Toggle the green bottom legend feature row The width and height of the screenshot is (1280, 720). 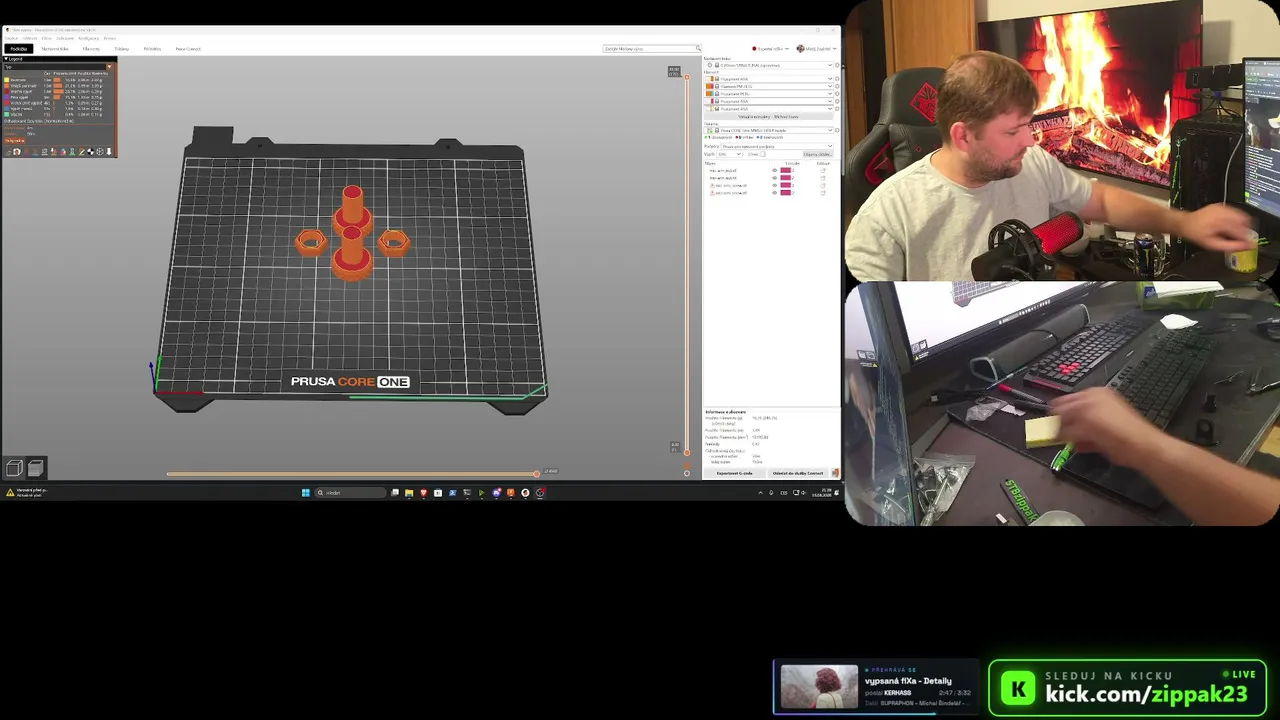55,115
